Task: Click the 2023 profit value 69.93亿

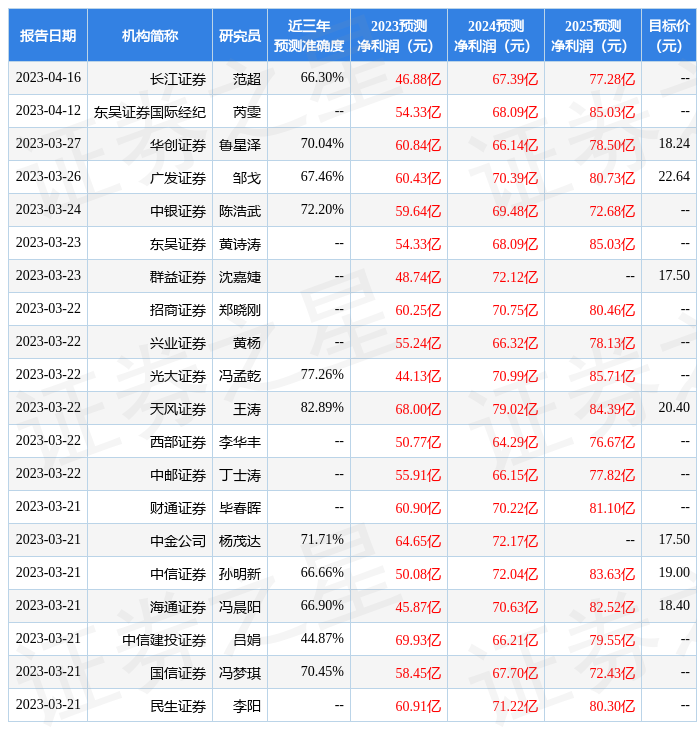Action: point(418,640)
